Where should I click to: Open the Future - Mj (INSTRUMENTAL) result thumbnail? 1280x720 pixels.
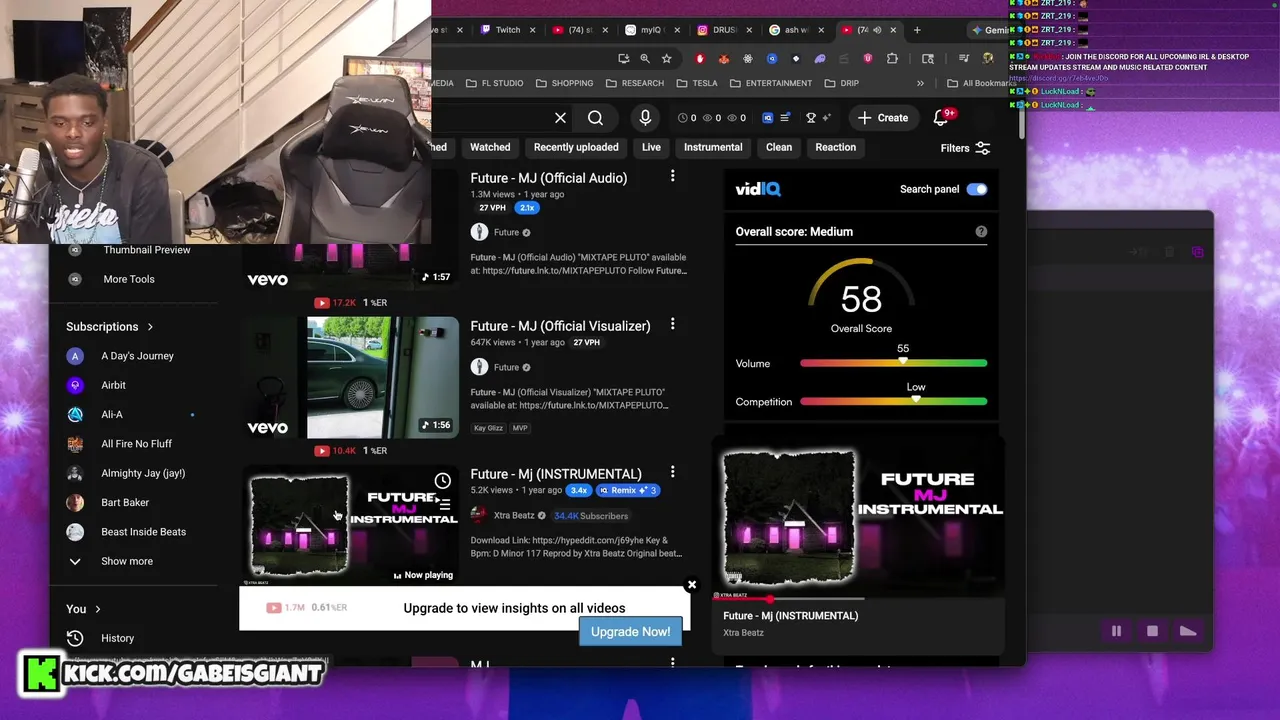coord(352,526)
